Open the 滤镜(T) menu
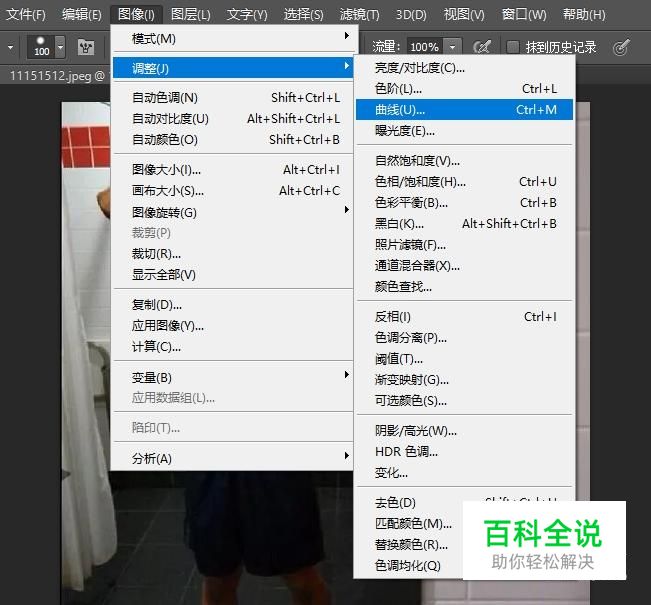The width and height of the screenshot is (651, 605). (x=359, y=15)
